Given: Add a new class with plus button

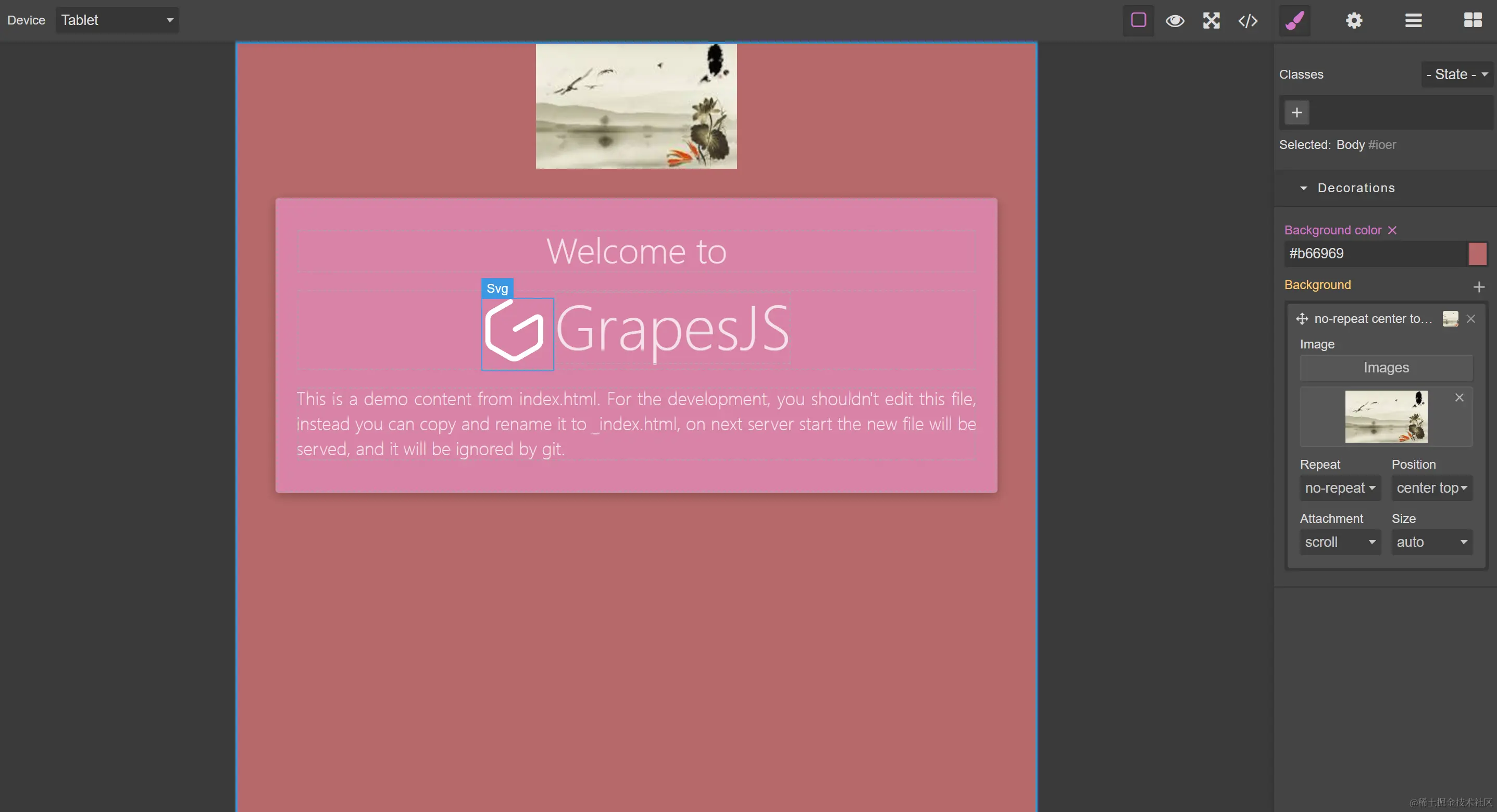Looking at the screenshot, I should click(x=1296, y=113).
